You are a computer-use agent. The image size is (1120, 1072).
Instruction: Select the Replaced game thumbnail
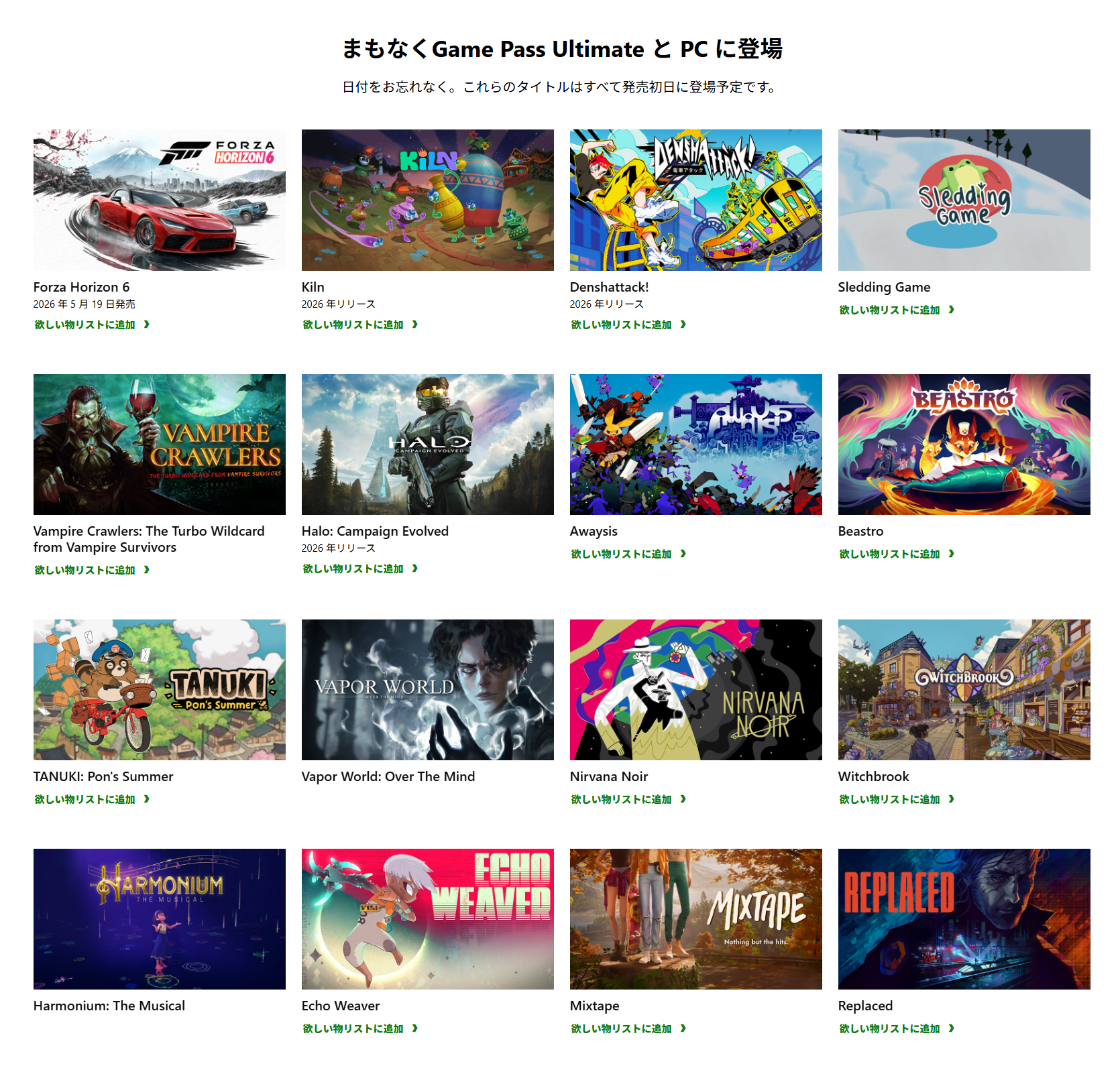[964, 919]
